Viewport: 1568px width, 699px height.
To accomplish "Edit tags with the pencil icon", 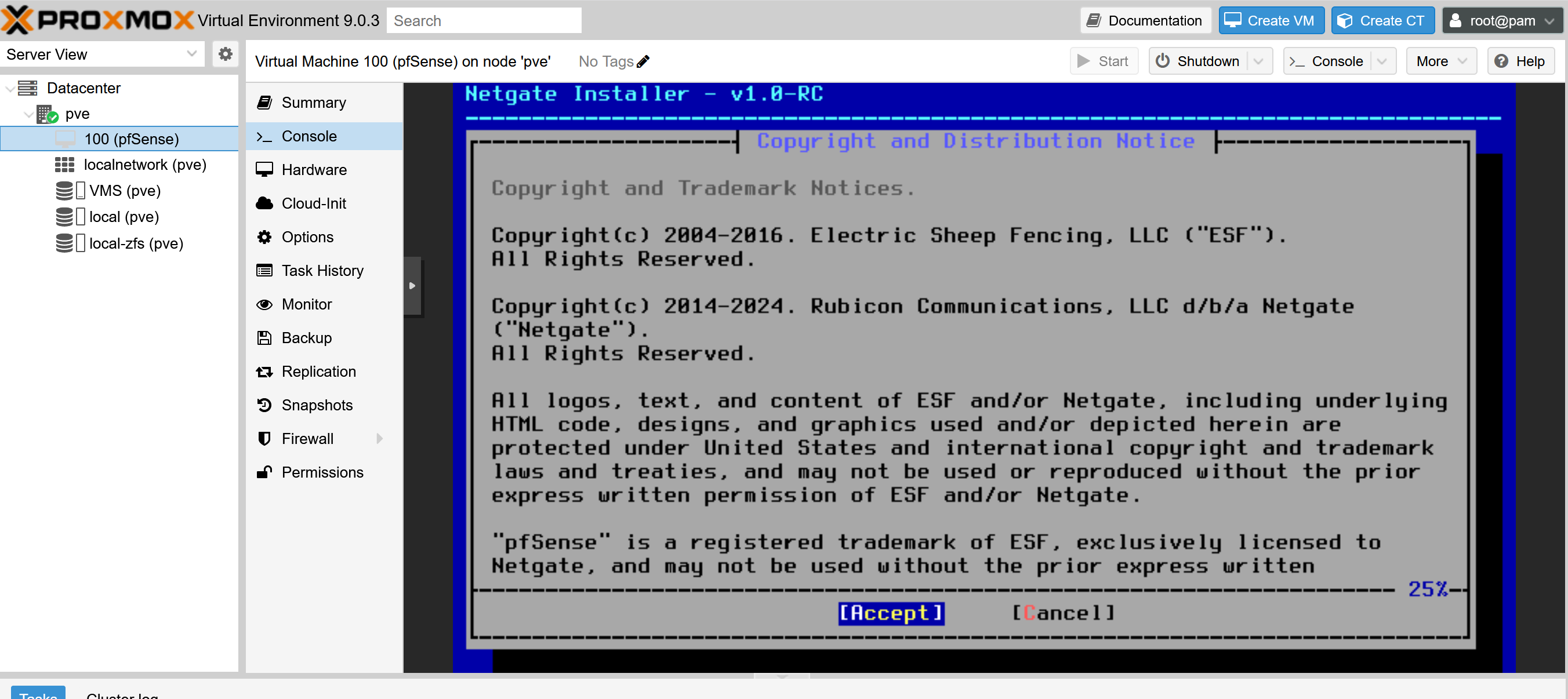I will pos(644,61).
